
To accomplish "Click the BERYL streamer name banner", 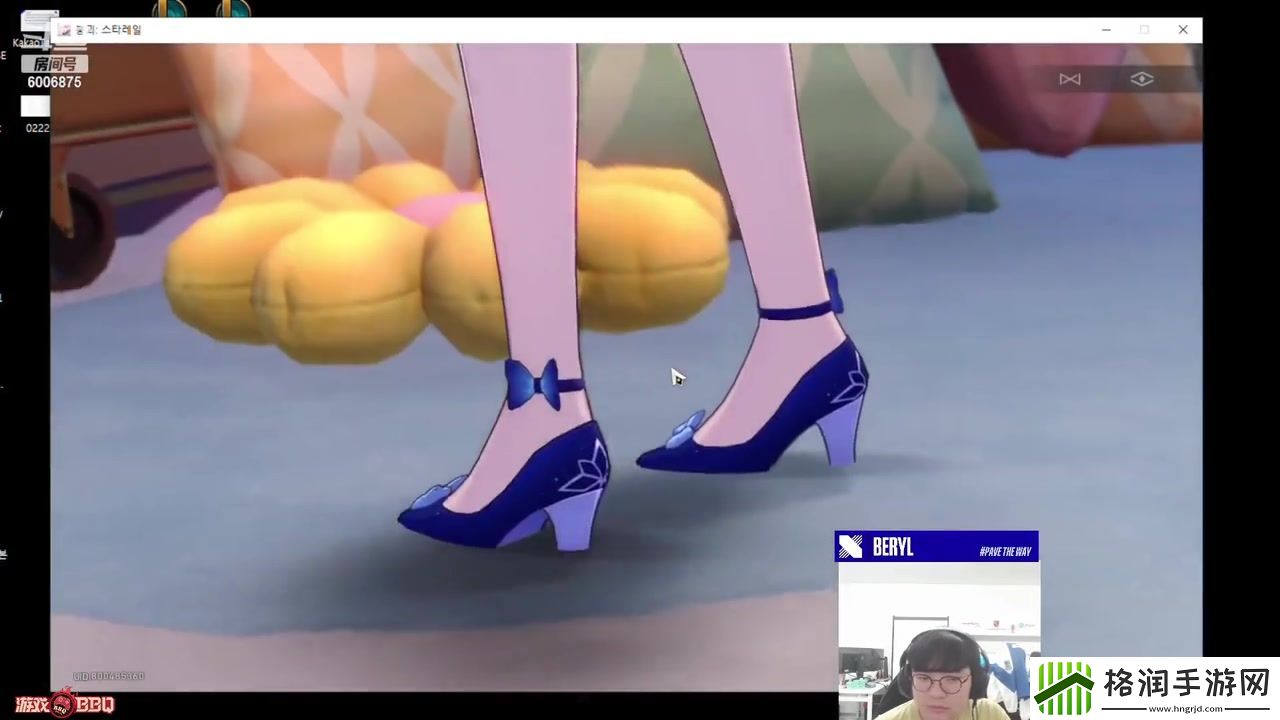I will coord(893,547).
